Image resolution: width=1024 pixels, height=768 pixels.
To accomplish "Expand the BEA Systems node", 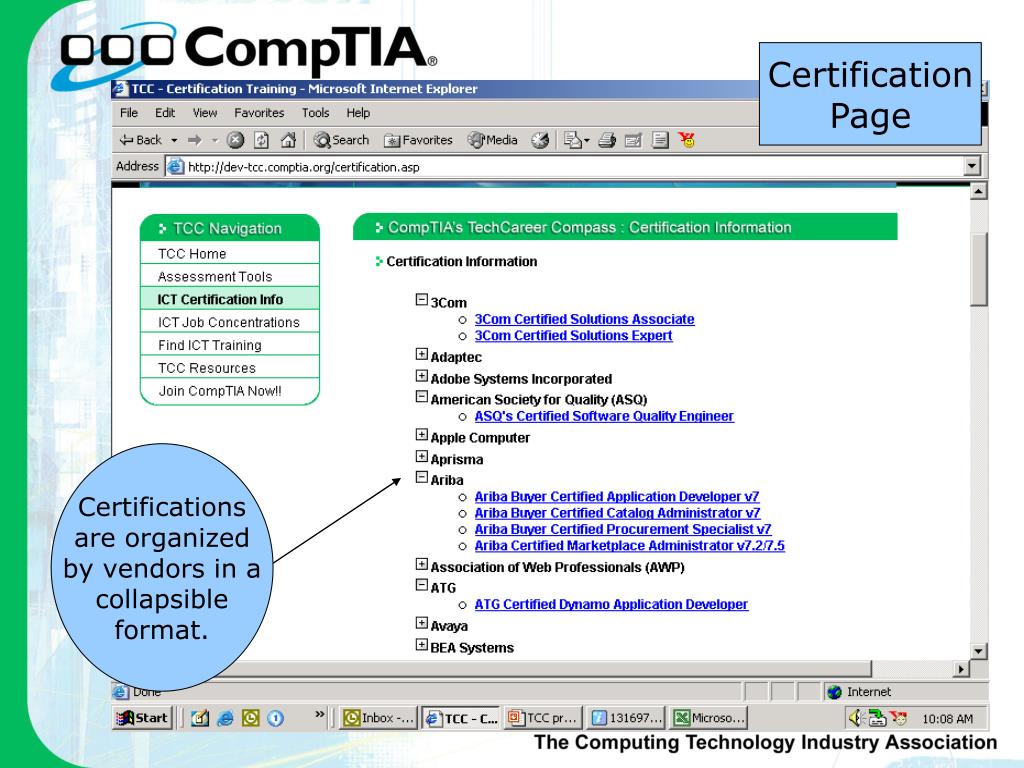I will coord(422,645).
